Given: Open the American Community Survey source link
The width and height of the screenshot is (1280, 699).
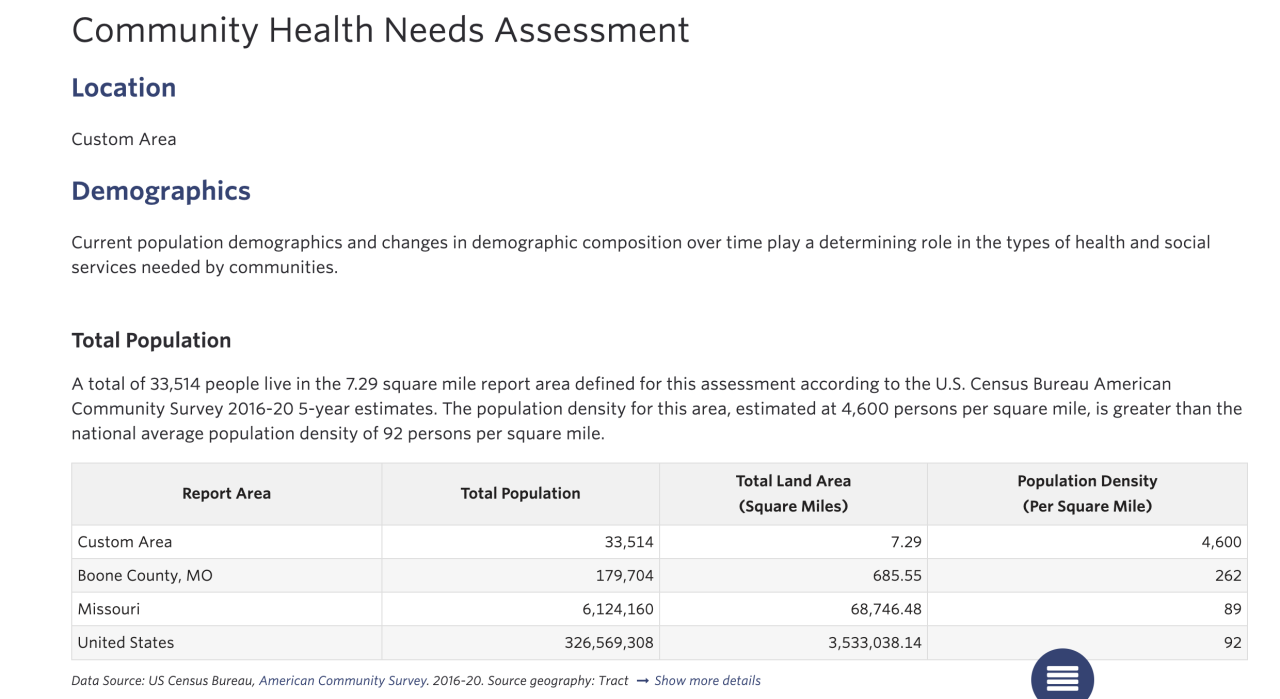Looking at the screenshot, I should (343, 681).
